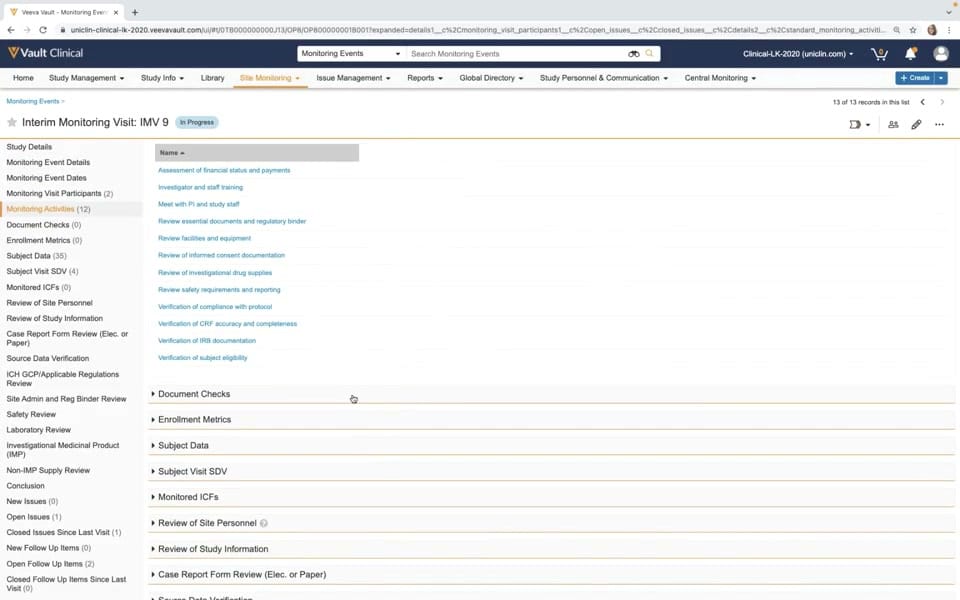The image size is (960, 600).
Task: Open the Global Directory menu
Action: point(492,78)
